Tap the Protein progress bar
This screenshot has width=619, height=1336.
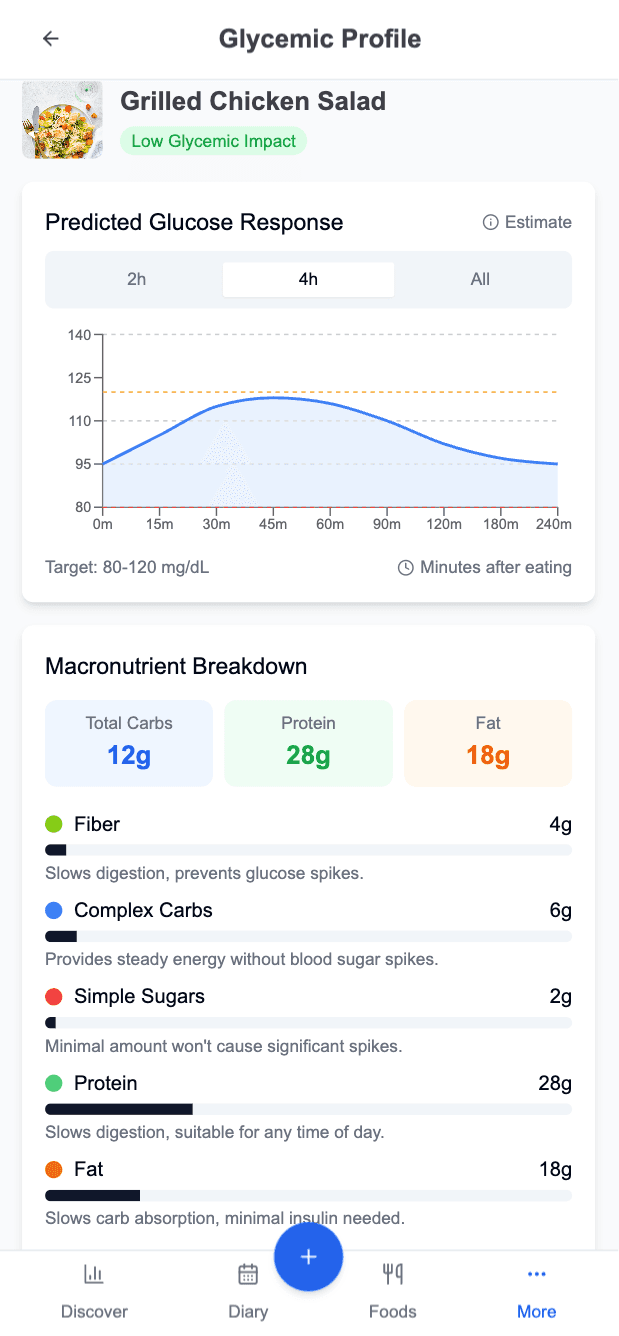click(x=308, y=1109)
